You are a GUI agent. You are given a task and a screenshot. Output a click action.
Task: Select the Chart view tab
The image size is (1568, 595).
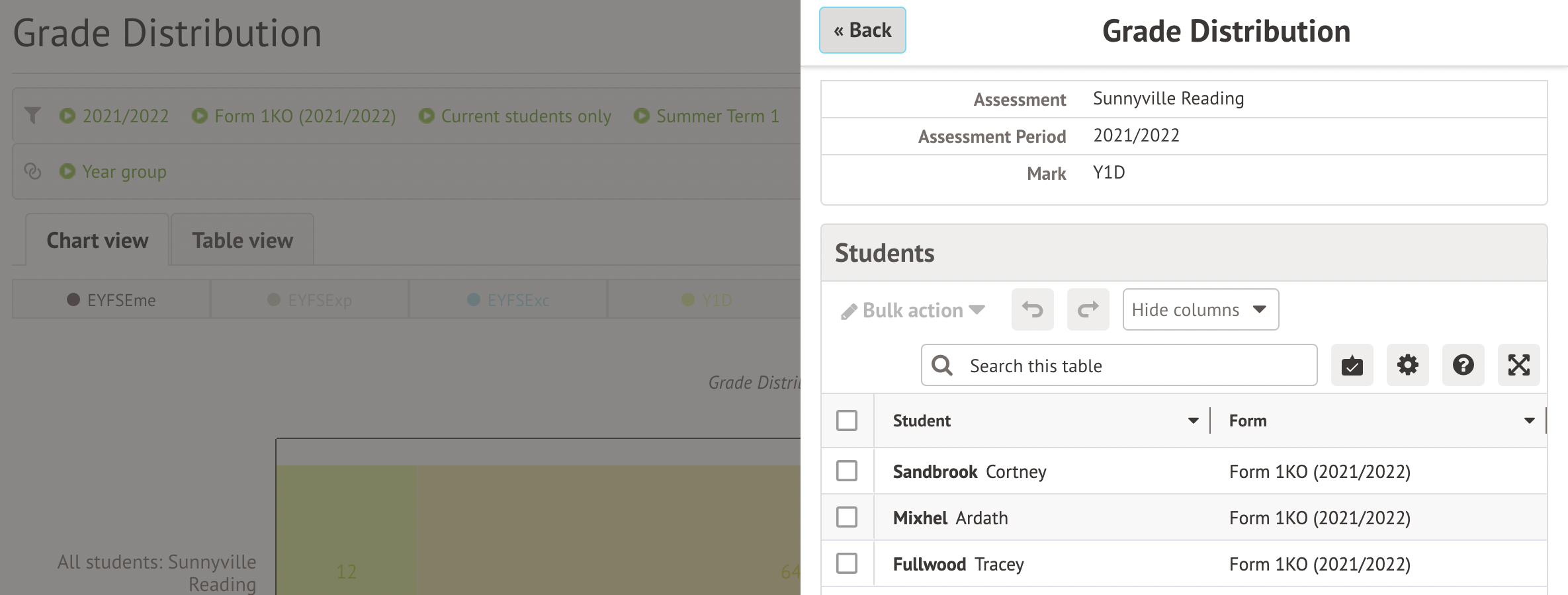97,241
